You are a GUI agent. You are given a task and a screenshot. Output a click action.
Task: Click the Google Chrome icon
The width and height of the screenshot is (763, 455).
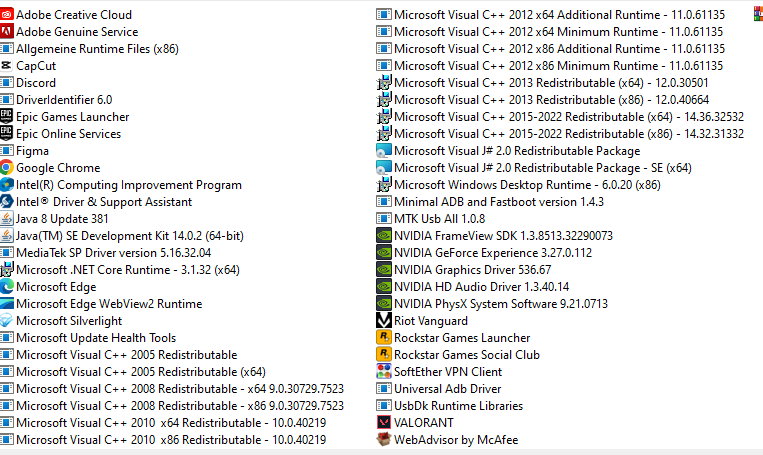tap(7, 168)
